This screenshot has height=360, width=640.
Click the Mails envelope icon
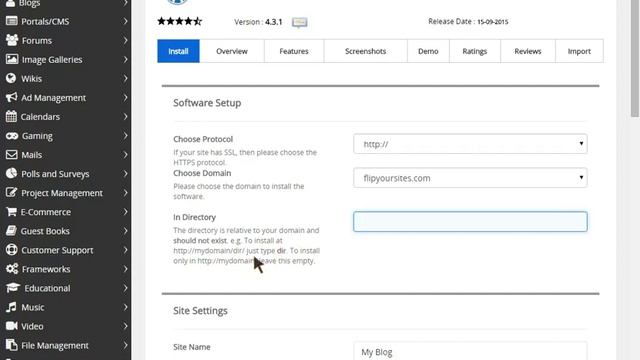[x=11, y=154]
